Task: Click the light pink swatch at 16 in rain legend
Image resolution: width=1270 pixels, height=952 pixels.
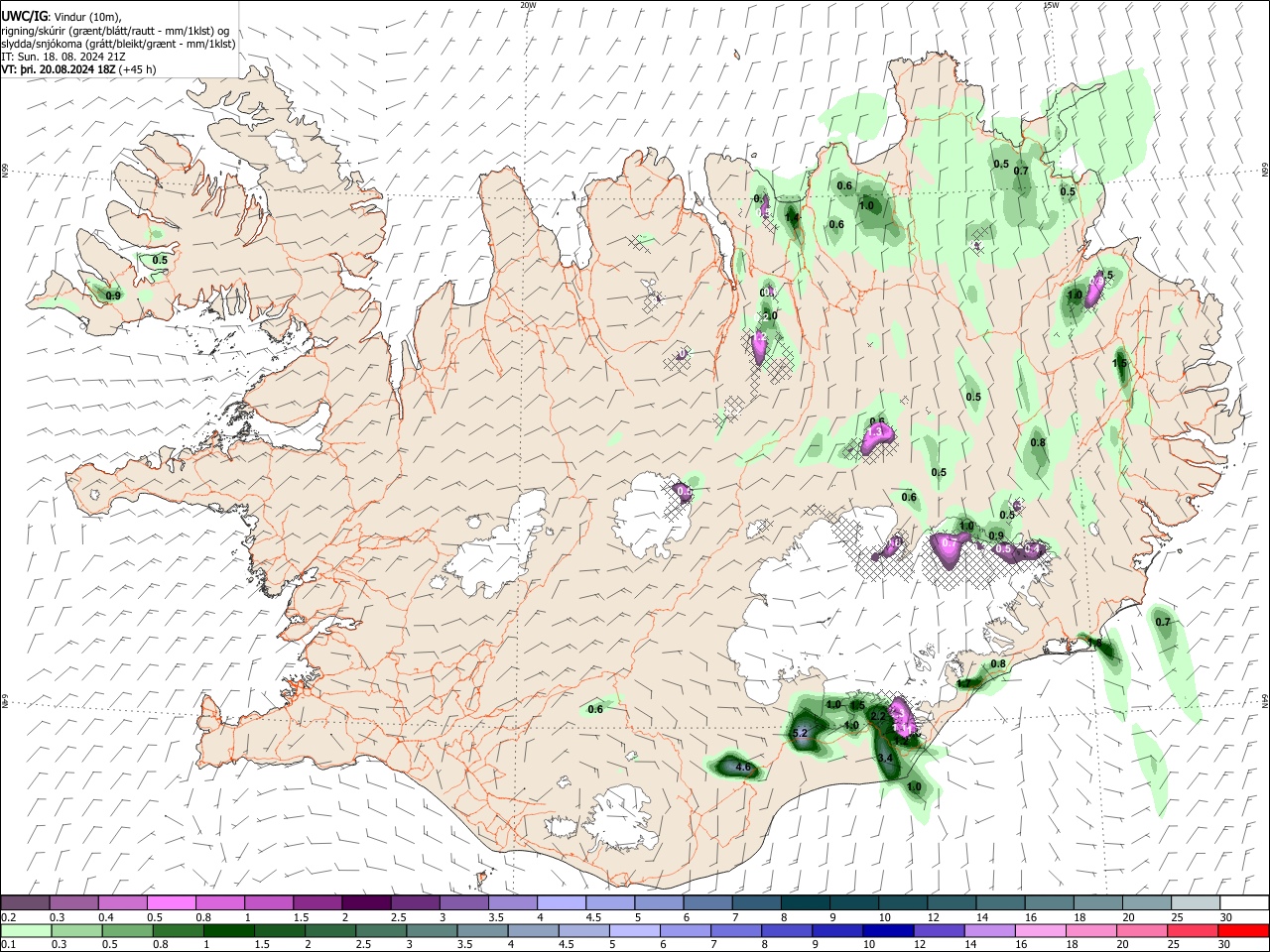Action: coord(1039,930)
